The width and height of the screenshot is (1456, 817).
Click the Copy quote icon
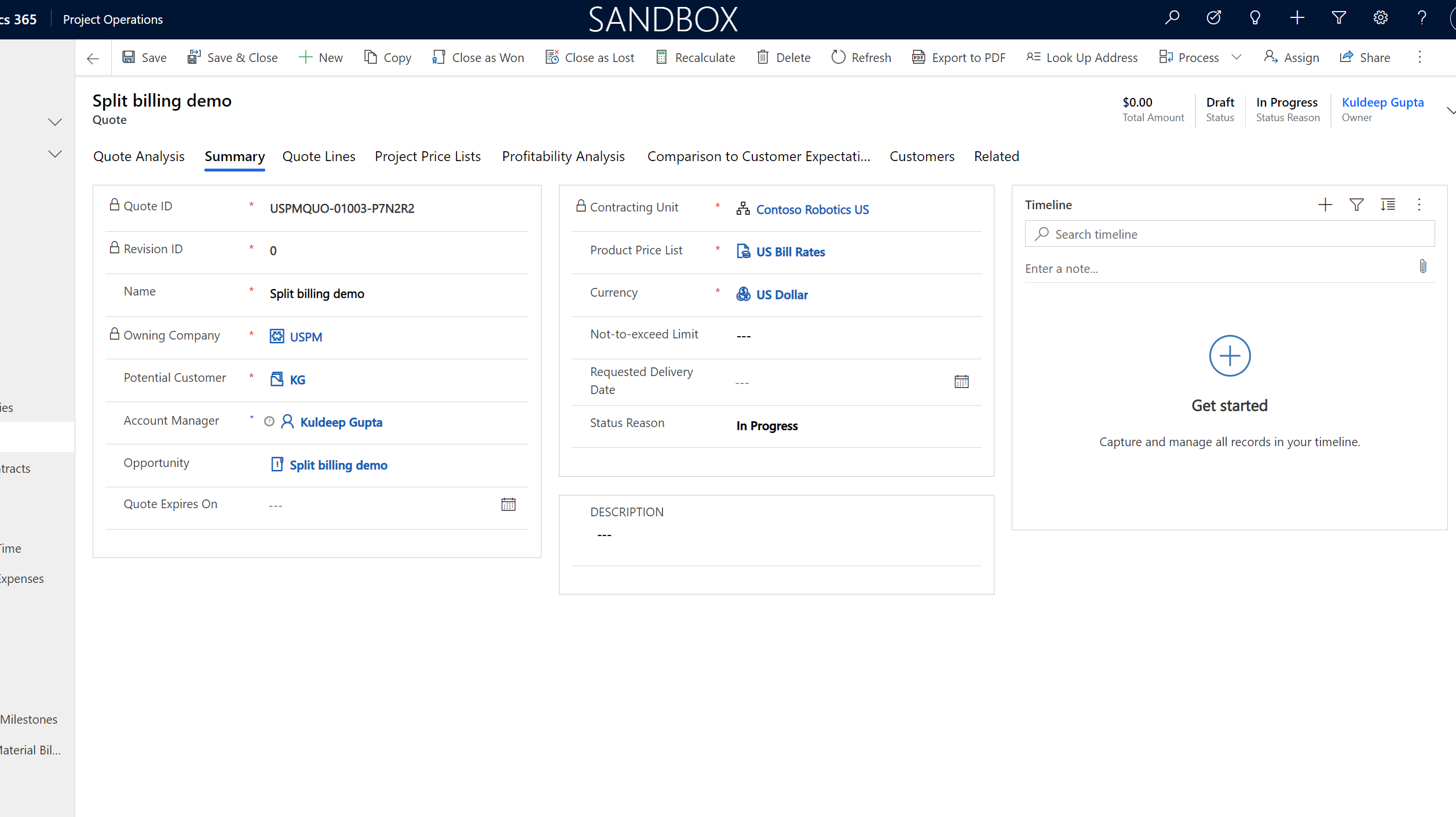(371, 57)
